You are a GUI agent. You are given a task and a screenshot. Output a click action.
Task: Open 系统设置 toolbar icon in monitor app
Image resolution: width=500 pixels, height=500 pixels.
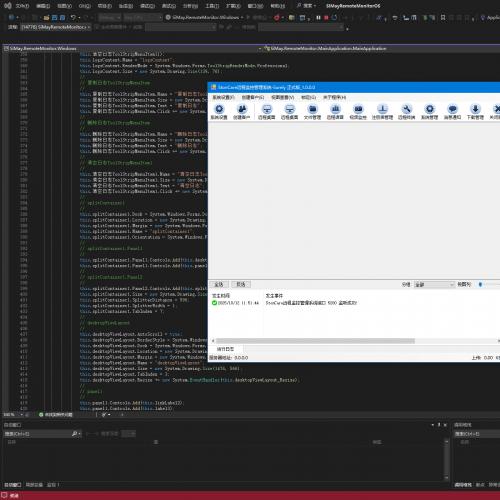(219, 112)
